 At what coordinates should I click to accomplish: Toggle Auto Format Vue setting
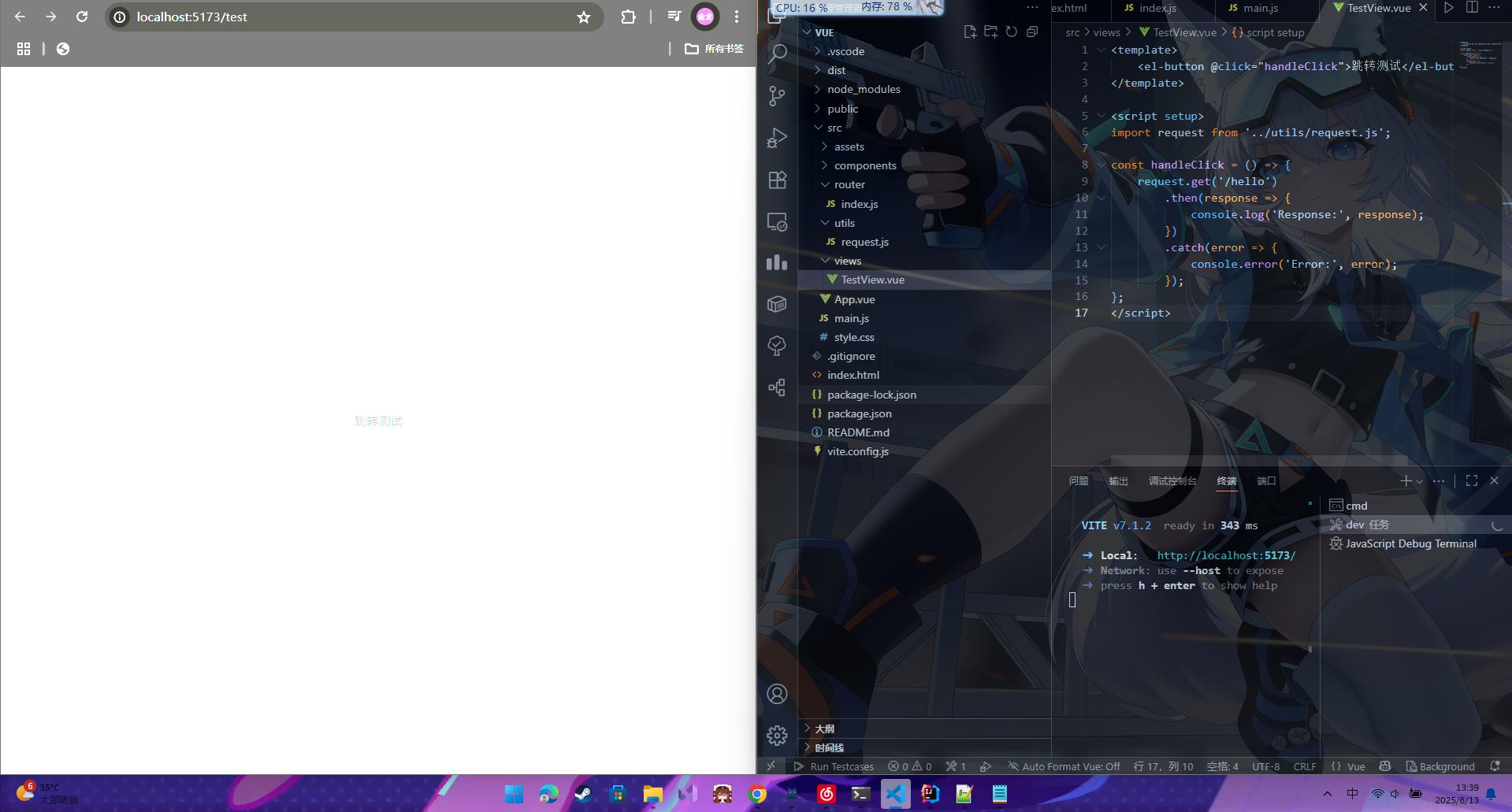(x=1064, y=766)
